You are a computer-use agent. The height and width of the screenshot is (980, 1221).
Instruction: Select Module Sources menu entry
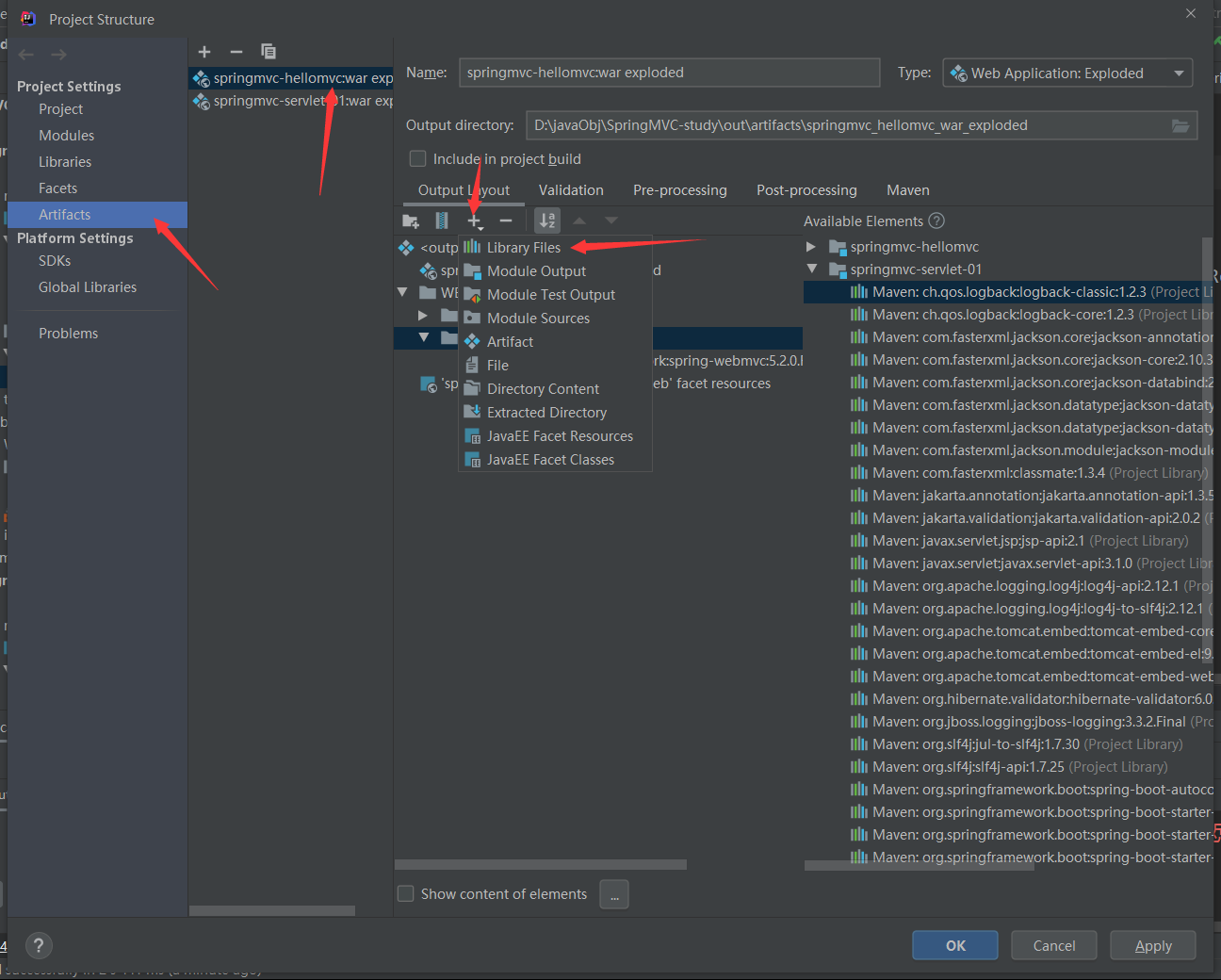click(x=555, y=318)
